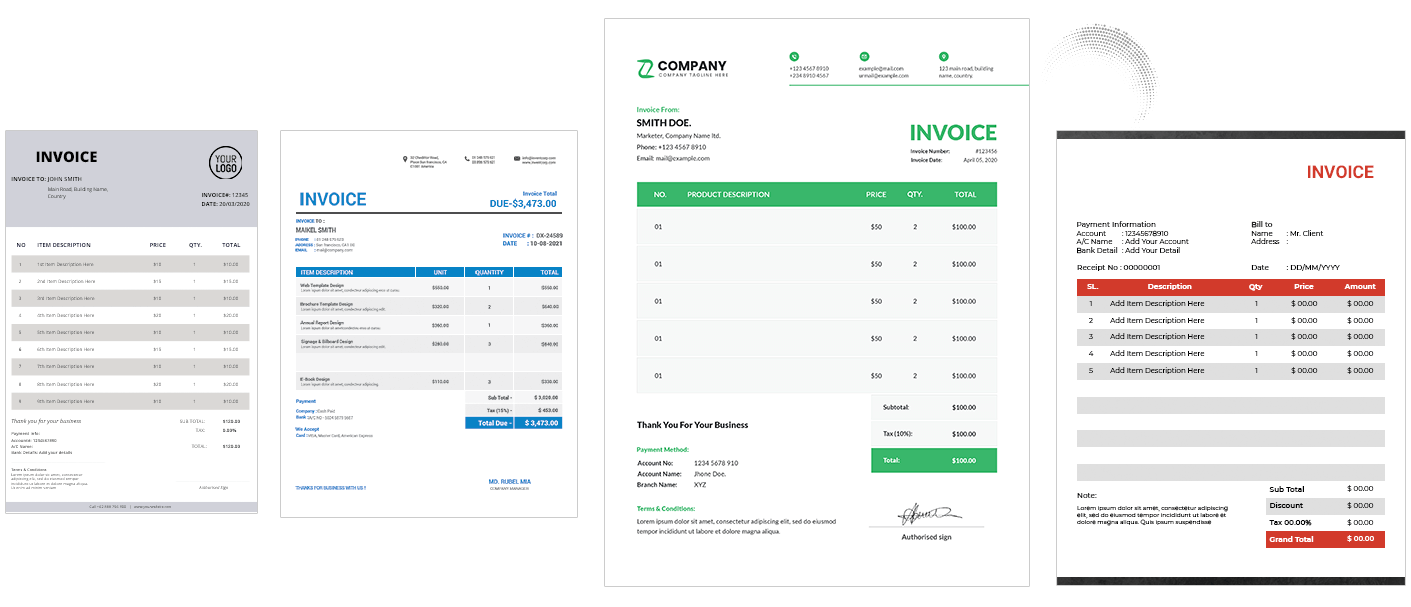This screenshot has height=607, width=1411.
Task: Select the name SMITH DOE.
Action: coord(664,122)
